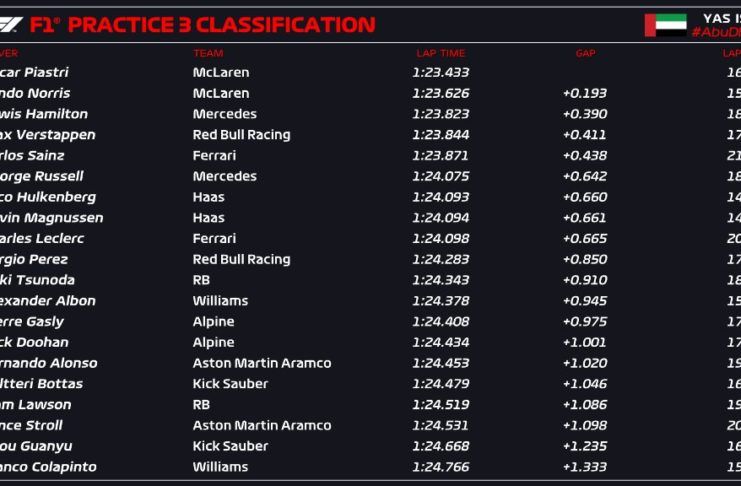
Task: Click the McLaren team in the top row
Action: tap(221, 72)
